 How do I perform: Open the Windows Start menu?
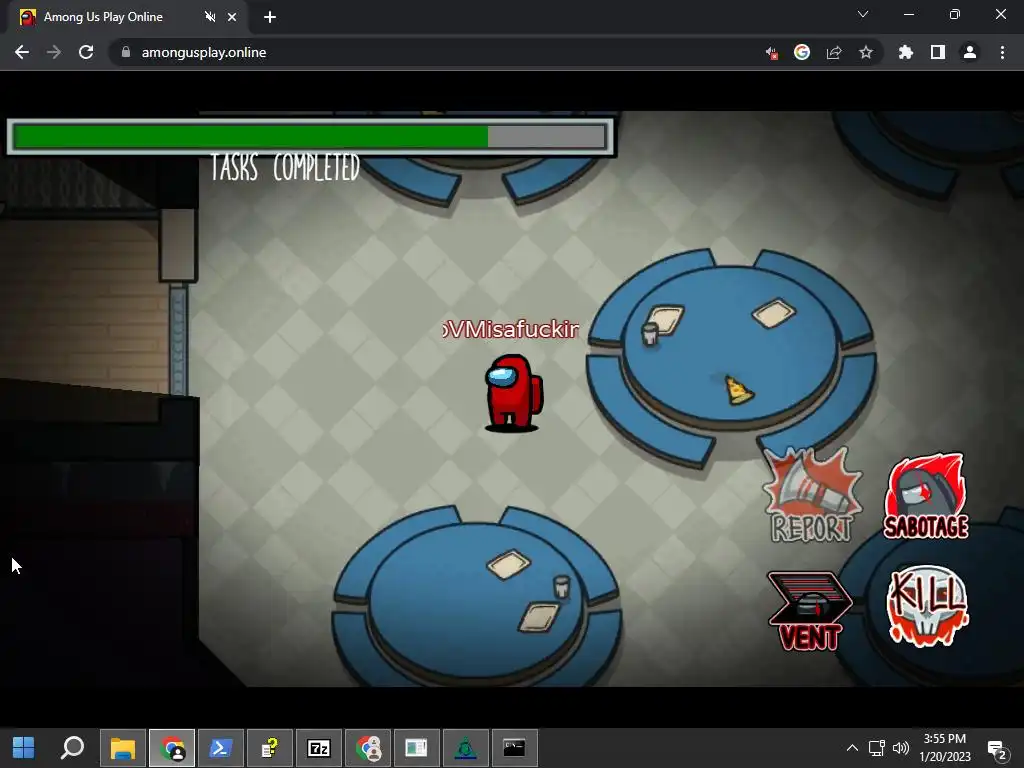[24, 748]
